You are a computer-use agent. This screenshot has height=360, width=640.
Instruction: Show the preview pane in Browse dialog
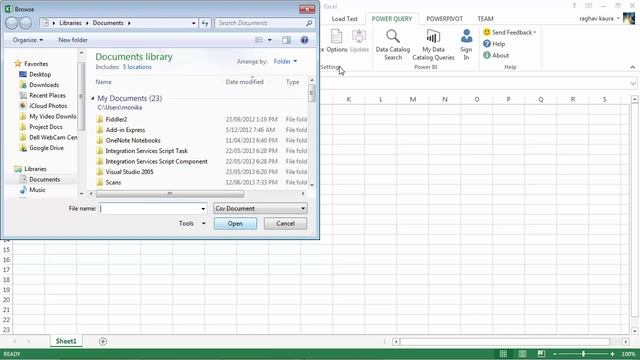tap(287, 40)
